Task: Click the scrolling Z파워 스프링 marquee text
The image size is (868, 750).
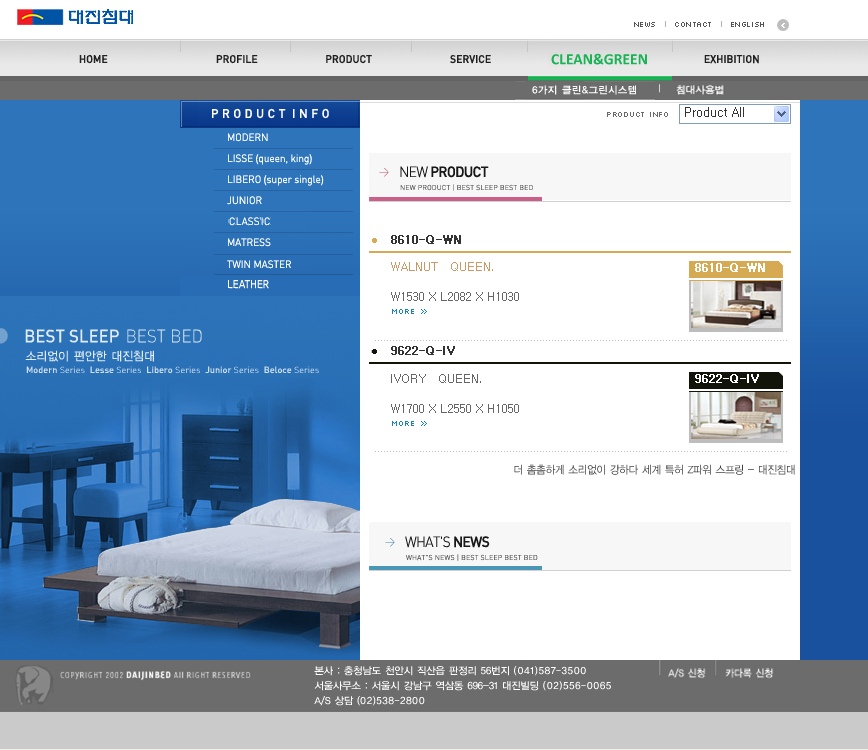Action: point(654,470)
